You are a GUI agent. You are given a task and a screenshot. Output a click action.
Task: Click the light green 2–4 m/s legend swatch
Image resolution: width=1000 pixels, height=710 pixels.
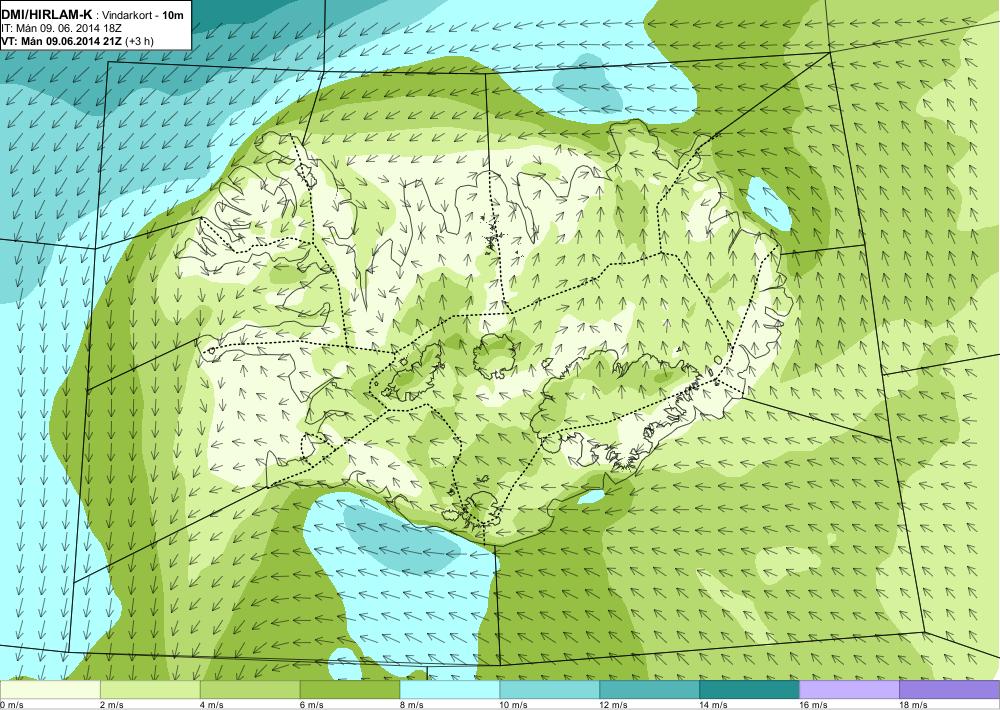150,690
